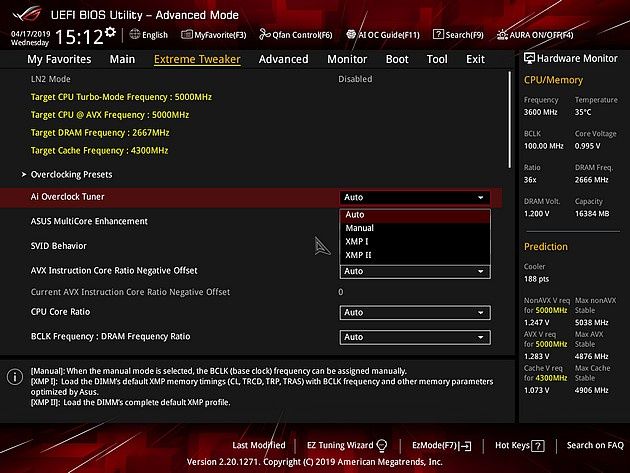Choose Auto in the open dropdown list
The height and width of the screenshot is (473, 630).
tap(415, 215)
